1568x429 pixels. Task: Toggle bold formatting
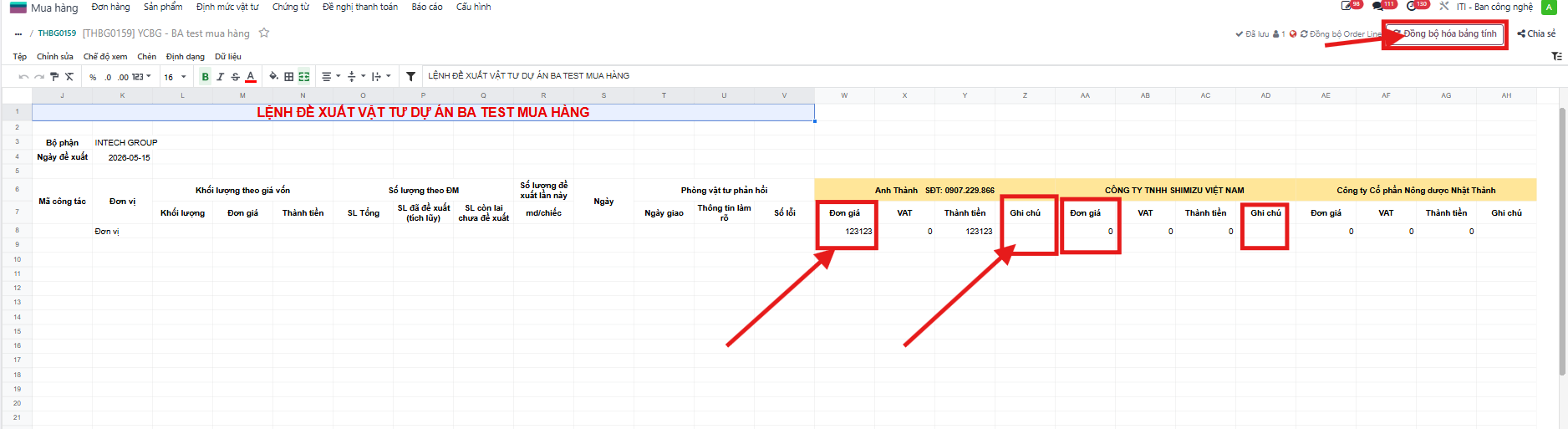(206, 77)
